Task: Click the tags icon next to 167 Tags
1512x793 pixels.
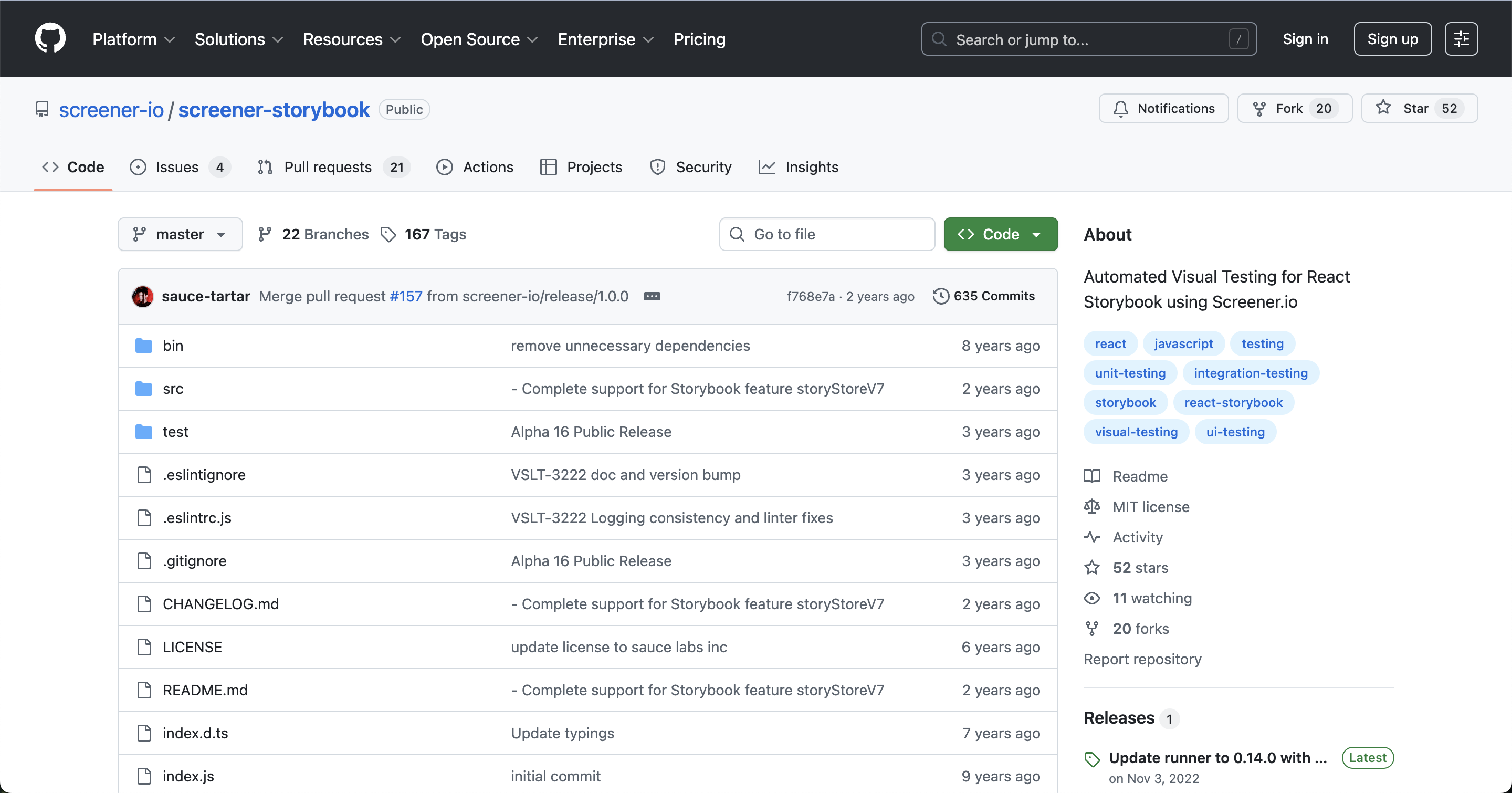Action: tap(388, 234)
